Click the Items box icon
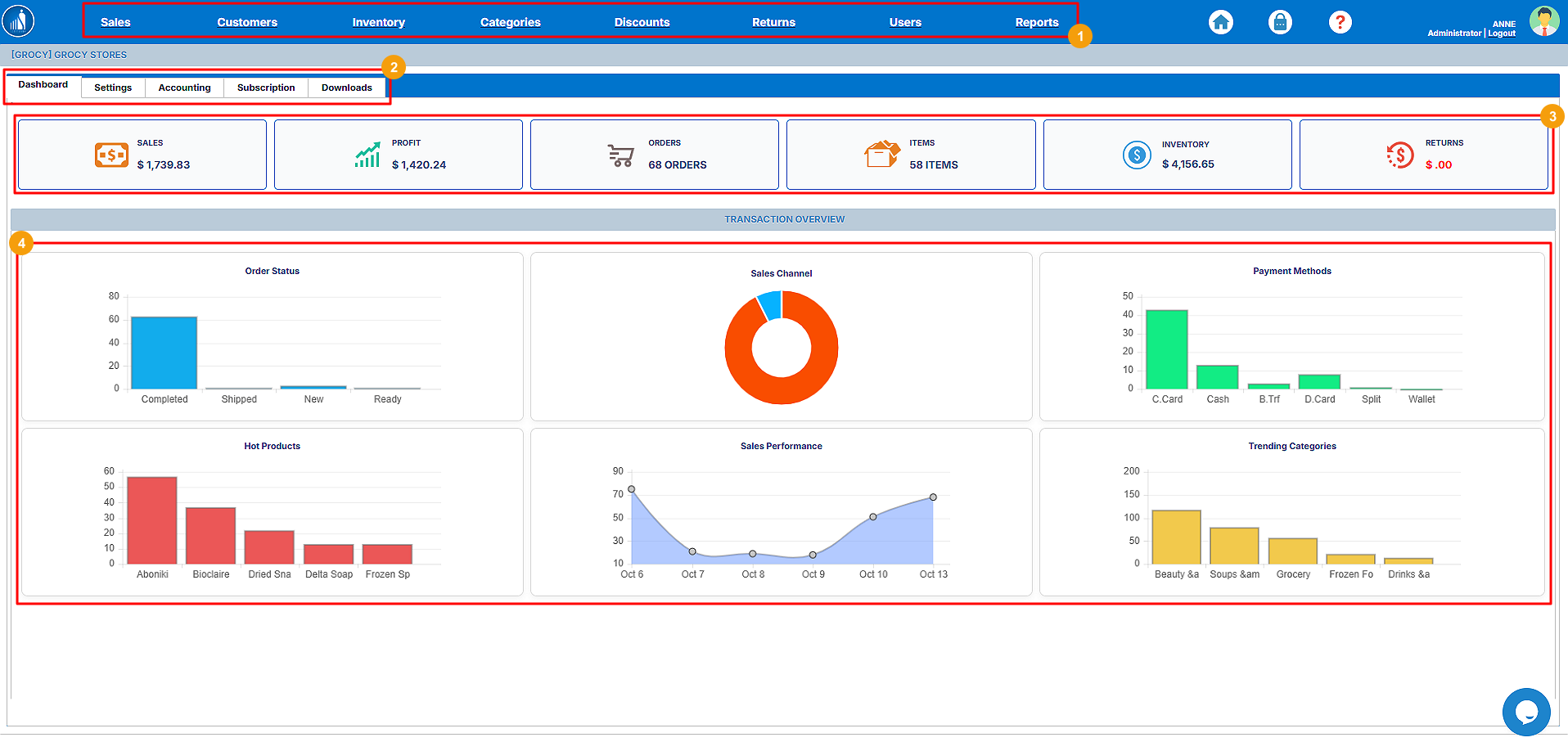Viewport: 1568px width, 751px height. tap(881, 154)
